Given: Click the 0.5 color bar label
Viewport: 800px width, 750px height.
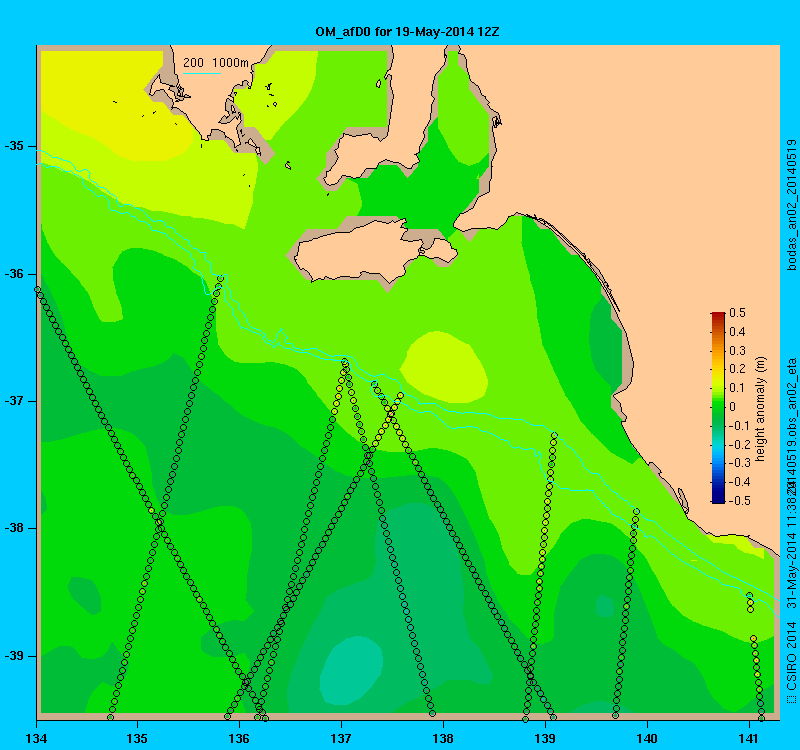Looking at the screenshot, I should pyautogui.click(x=737, y=313).
